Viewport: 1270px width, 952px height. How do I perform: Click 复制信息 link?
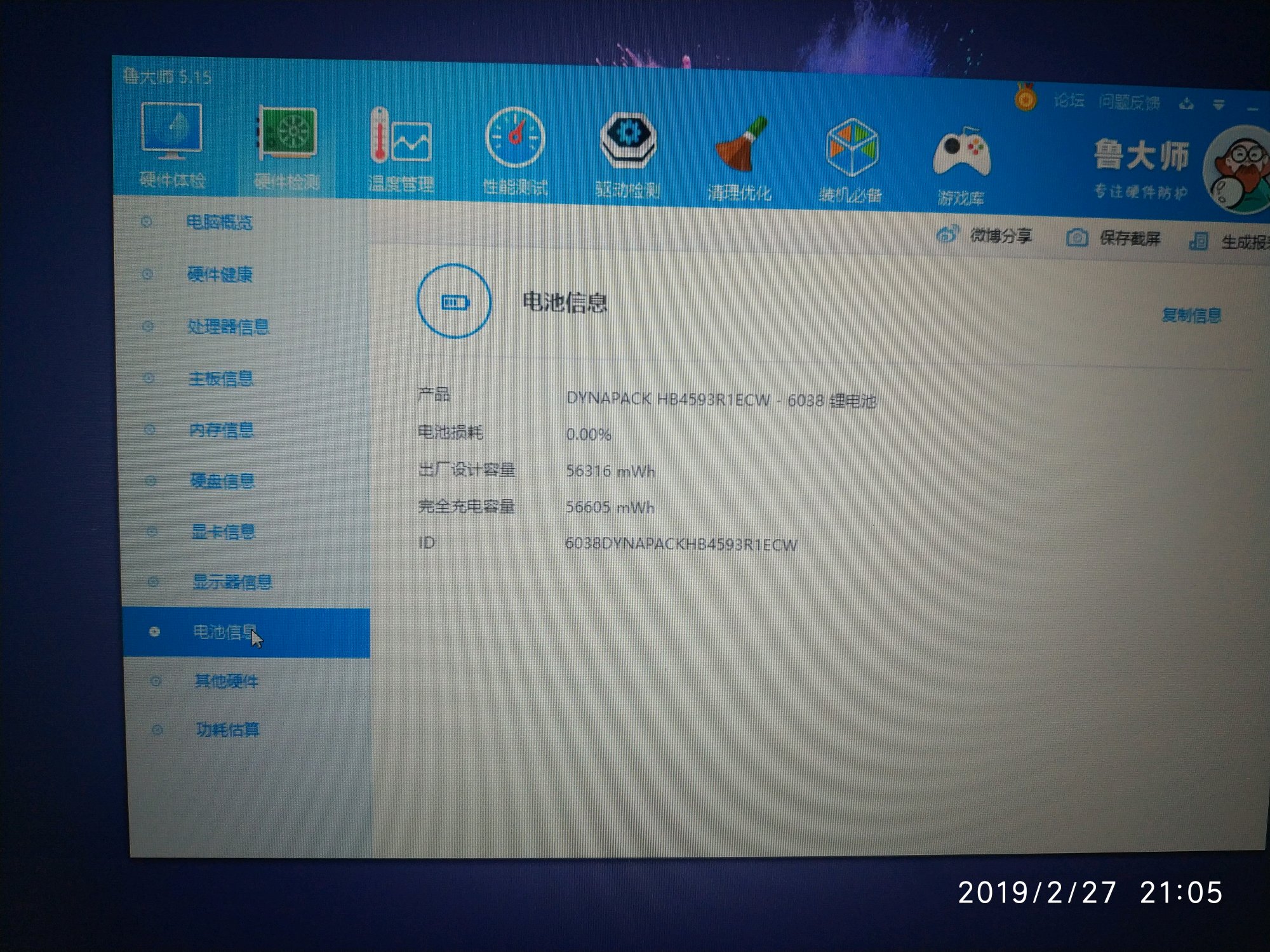[x=1191, y=315]
